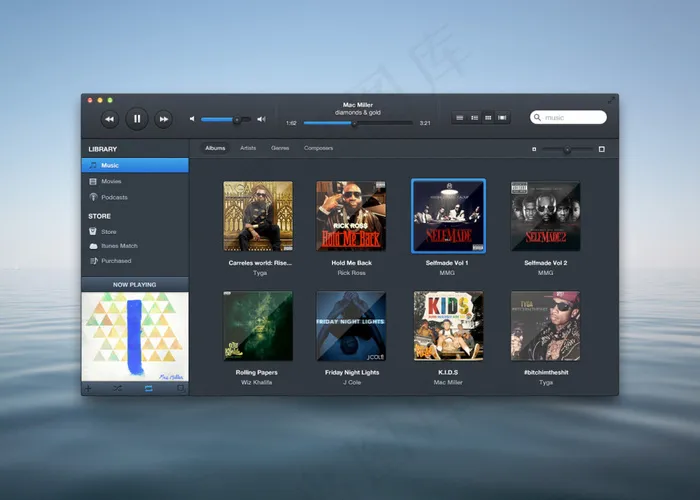The image size is (700, 500).
Task: Open the Composers tab
Action: click(x=318, y=148)
